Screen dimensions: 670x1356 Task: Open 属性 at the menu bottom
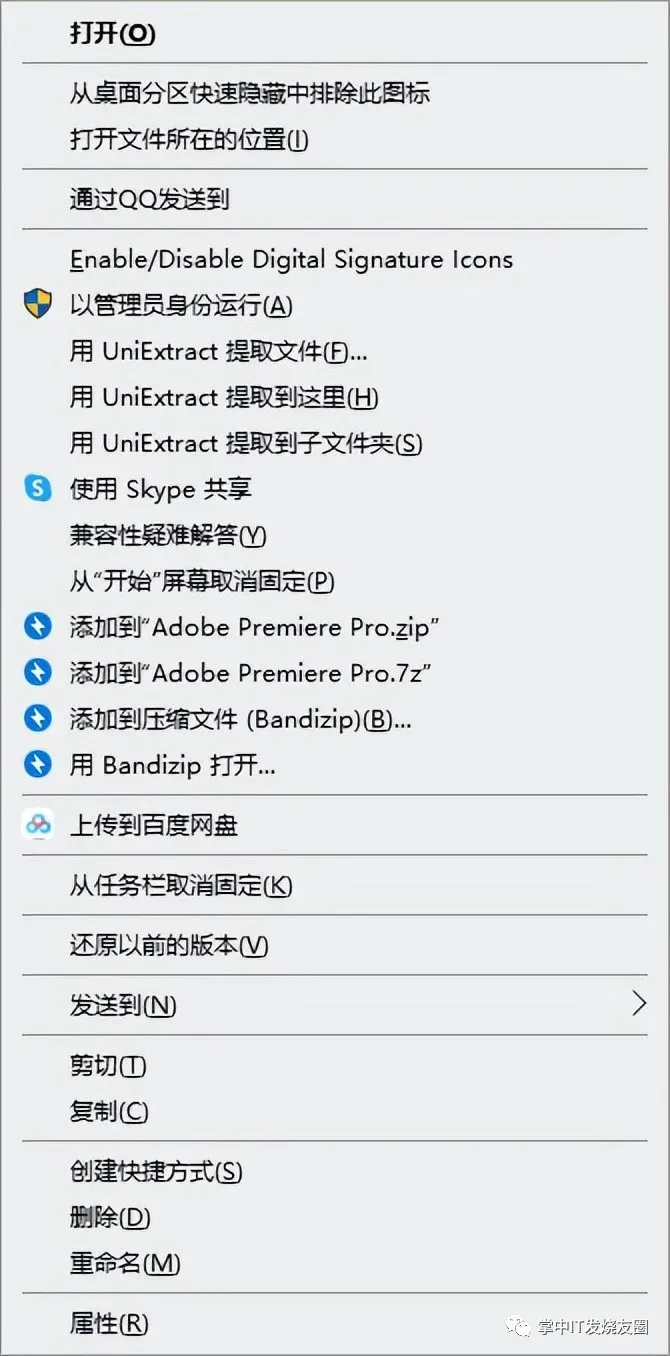[108, 1323]
